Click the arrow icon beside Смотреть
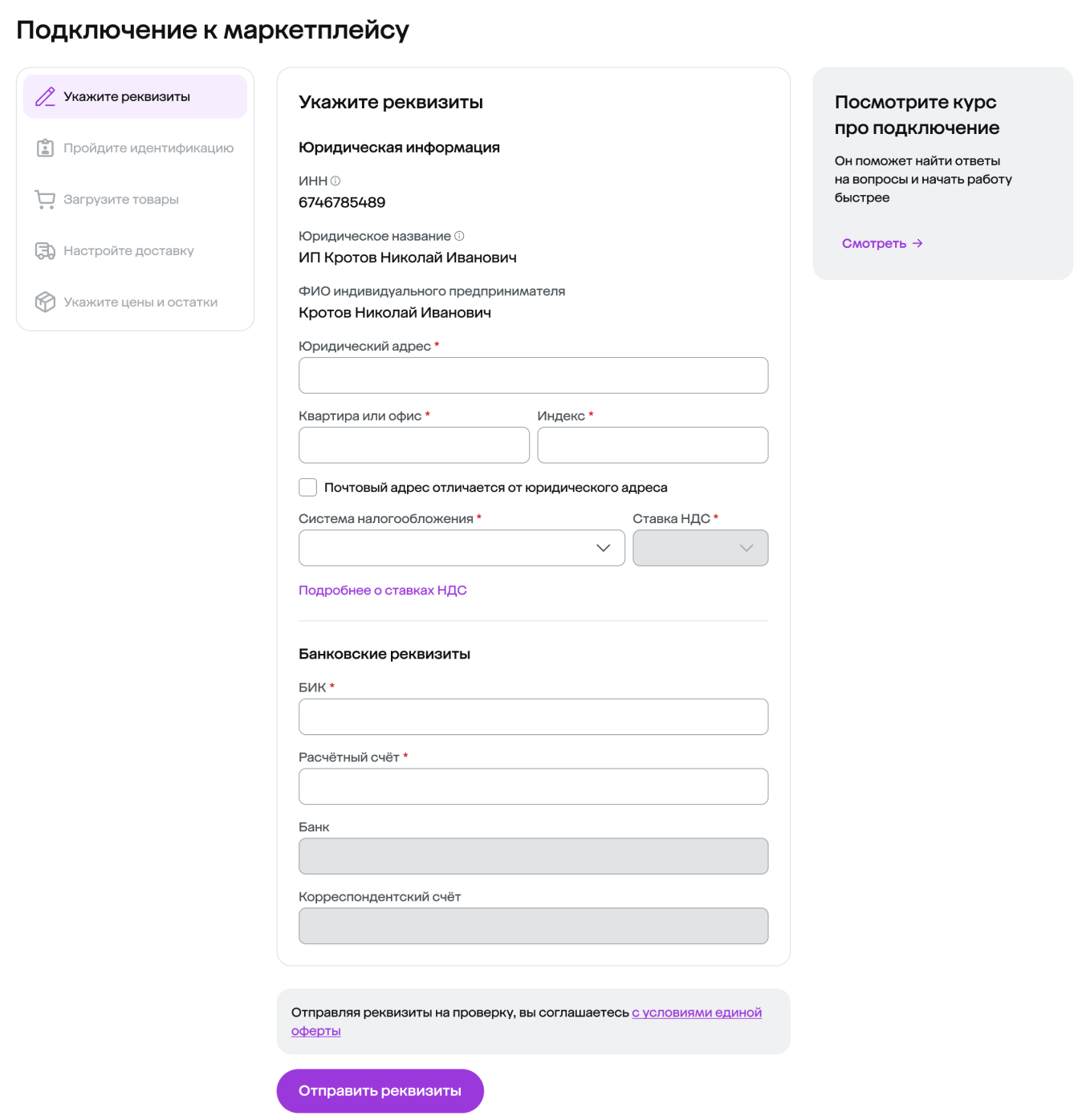Image resolution: width=1090 pixels, height=1120 pixels. [x=917, y=244]
